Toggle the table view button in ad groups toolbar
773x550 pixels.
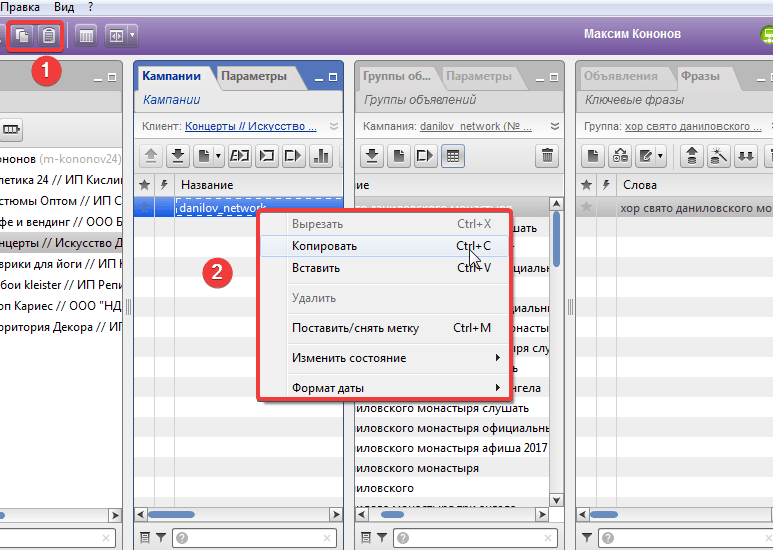pos(452,156)
